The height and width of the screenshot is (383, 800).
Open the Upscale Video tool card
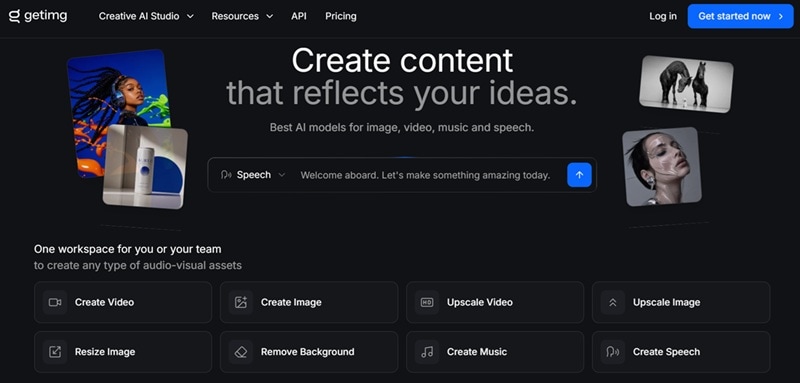coord(495,302)
